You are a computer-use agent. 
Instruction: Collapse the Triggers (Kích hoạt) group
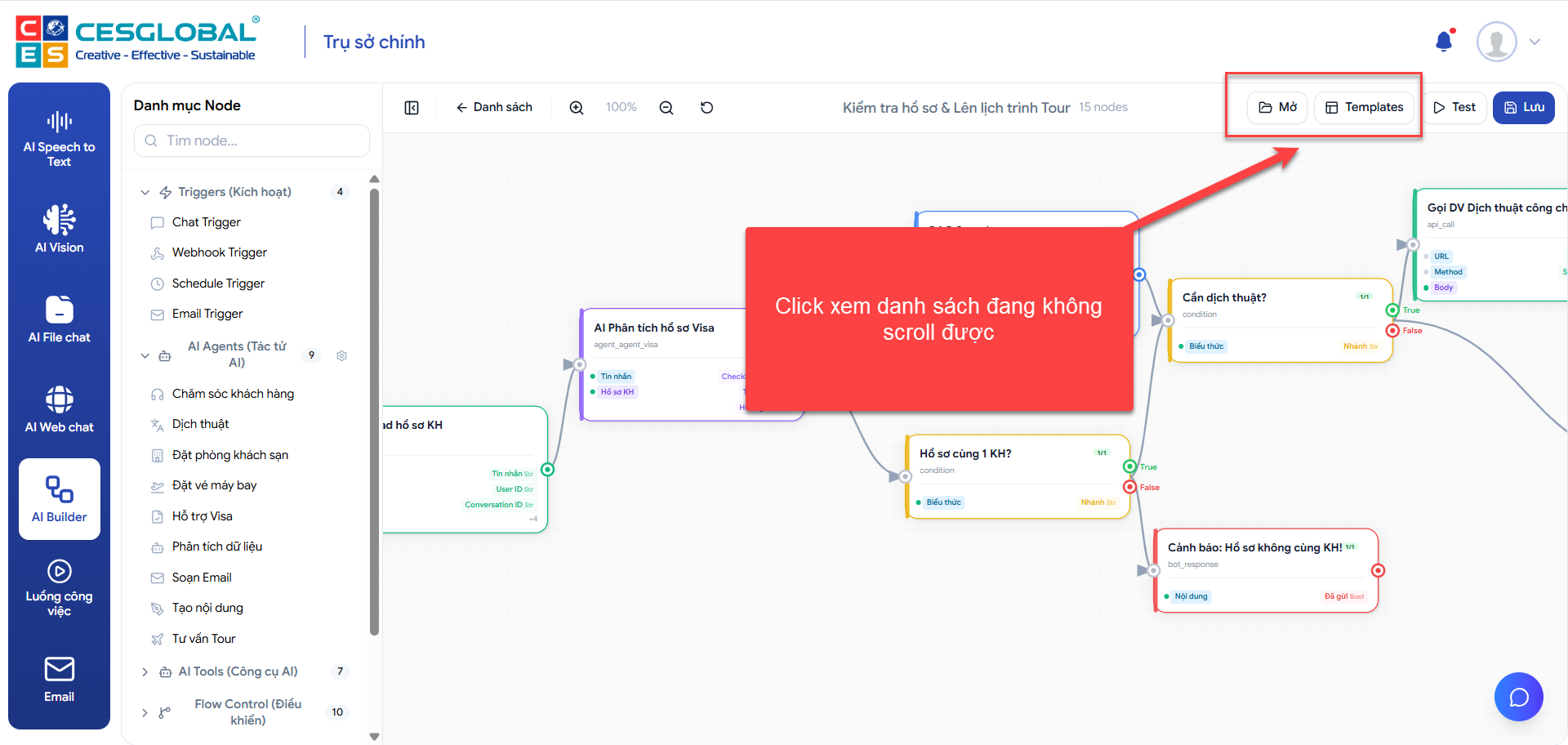click(145, 193)
